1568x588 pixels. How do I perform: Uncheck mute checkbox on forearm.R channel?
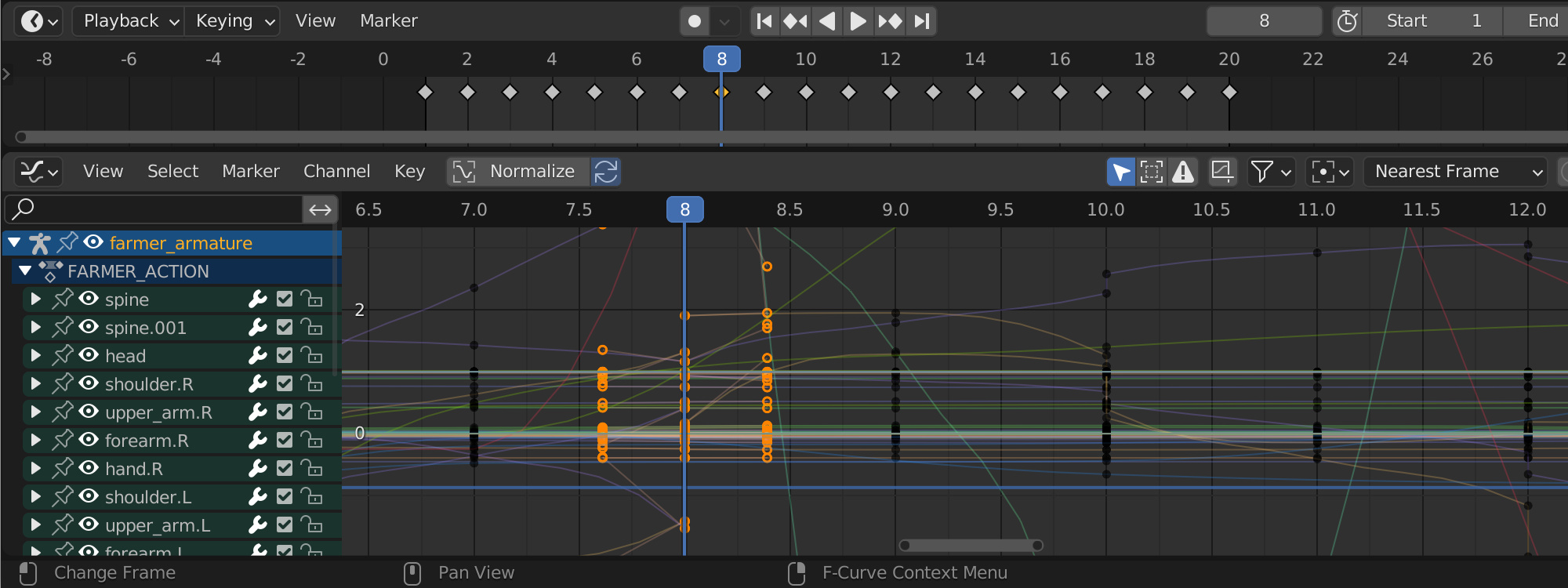click(285, 441)
